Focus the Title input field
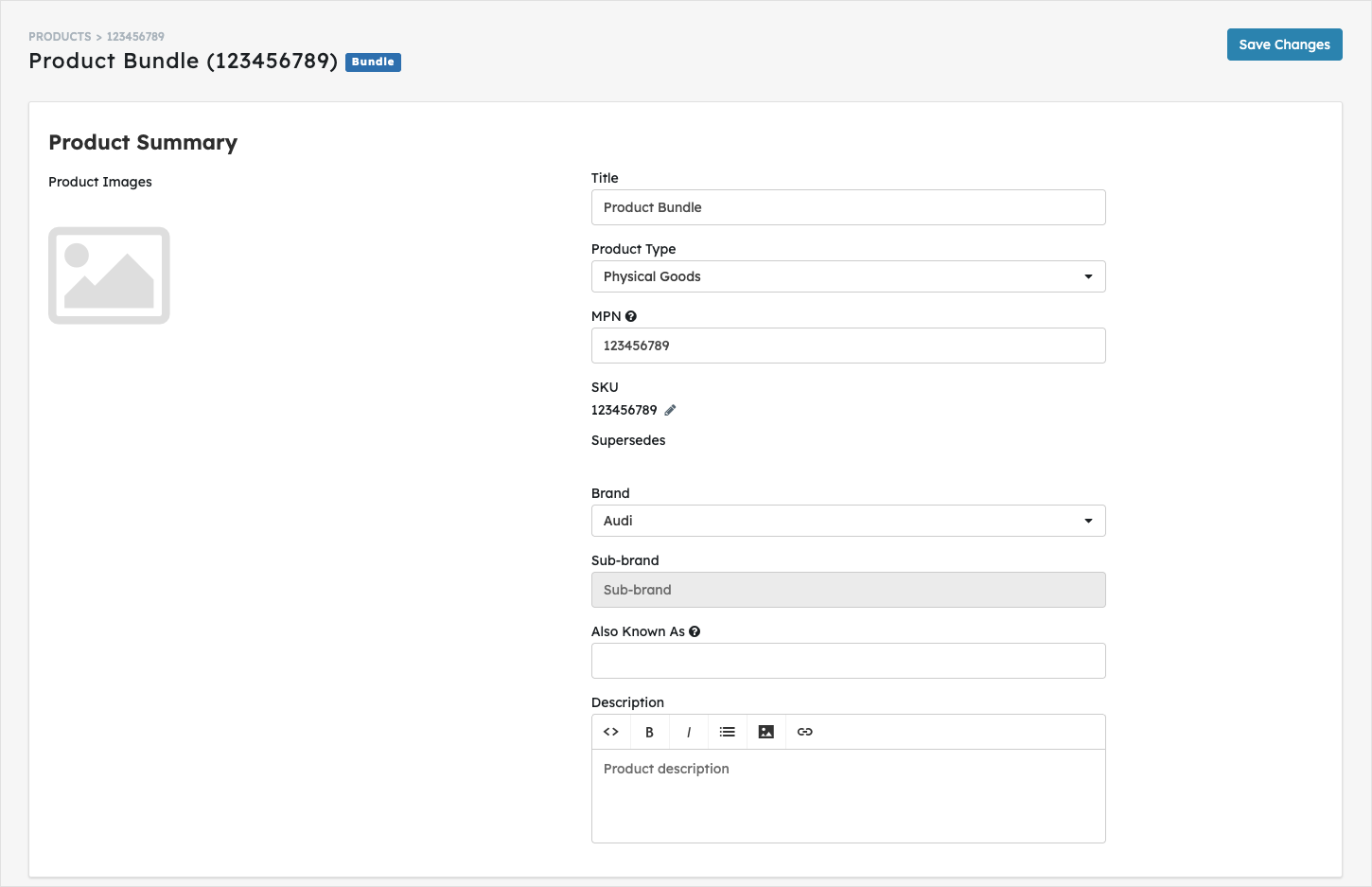The height and width of the screenshot is (887, 1372). tap(848, 207)
